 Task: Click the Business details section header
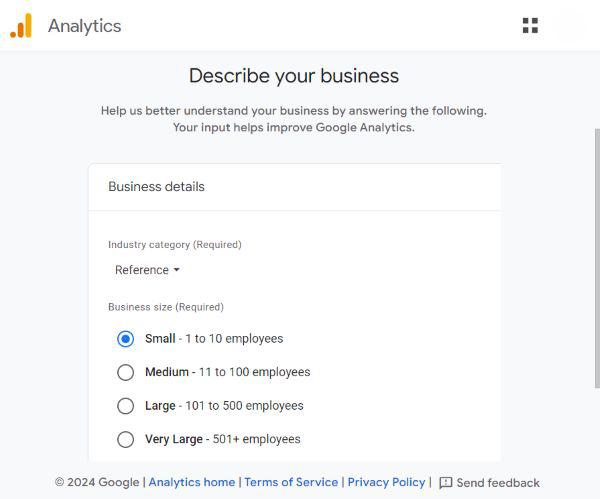pos(157,187)
